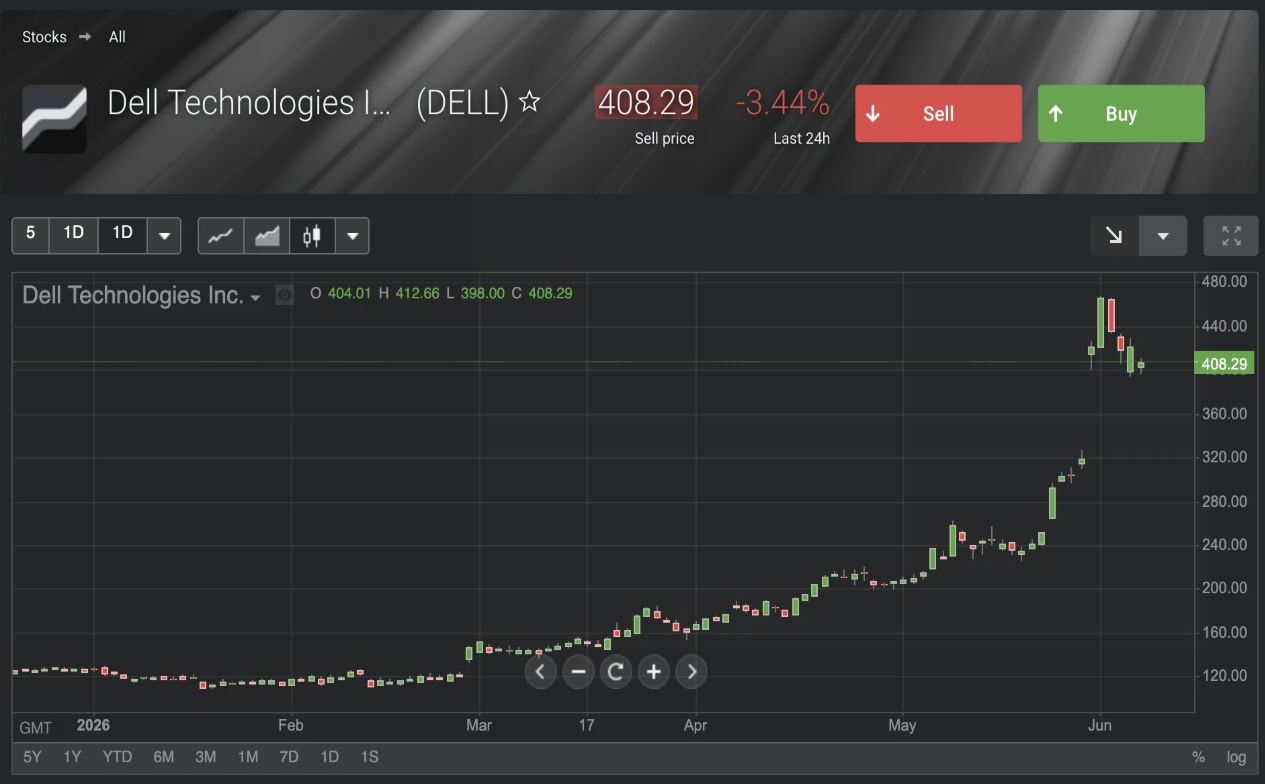This screenshot has width=1265, height=784.
Task: Click the 2026 year axis label
Action: click(x=93, y=725)
